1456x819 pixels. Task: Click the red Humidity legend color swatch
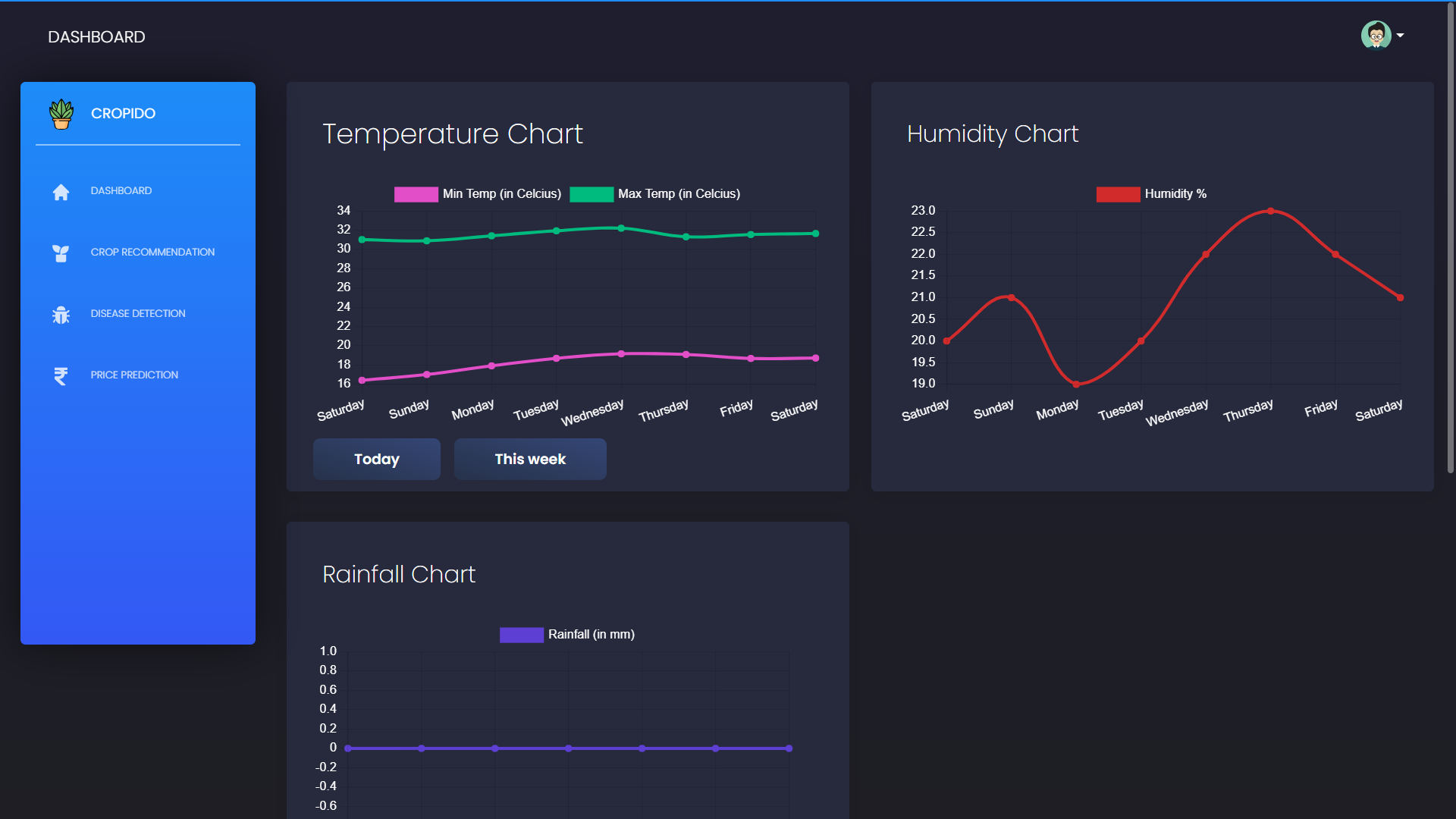tap(1117, 194)
